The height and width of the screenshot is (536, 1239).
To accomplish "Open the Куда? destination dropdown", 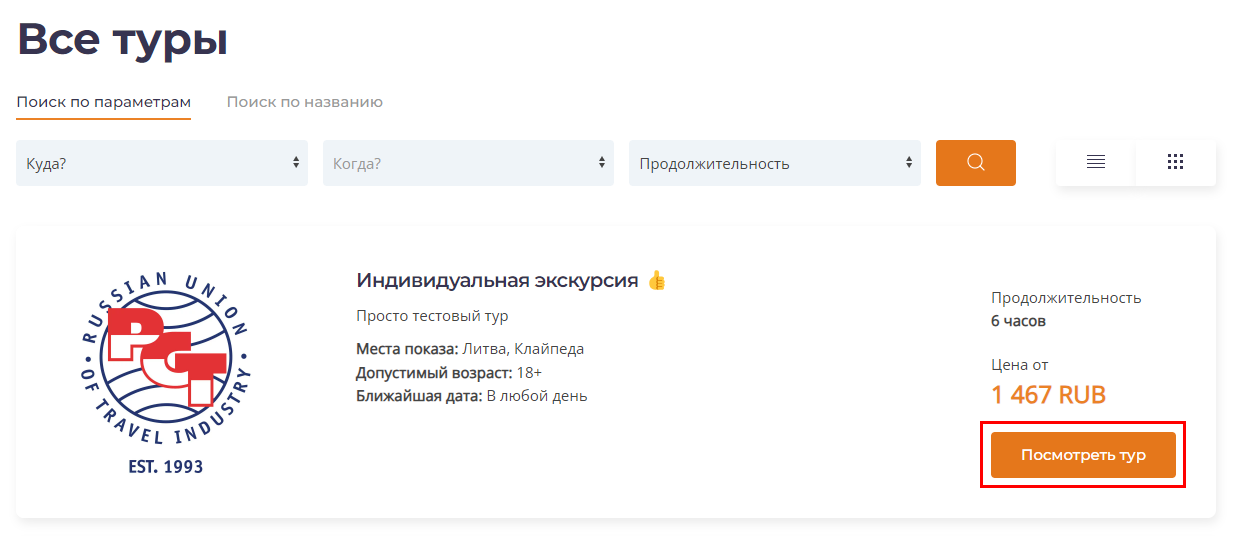I will point(162,163).
